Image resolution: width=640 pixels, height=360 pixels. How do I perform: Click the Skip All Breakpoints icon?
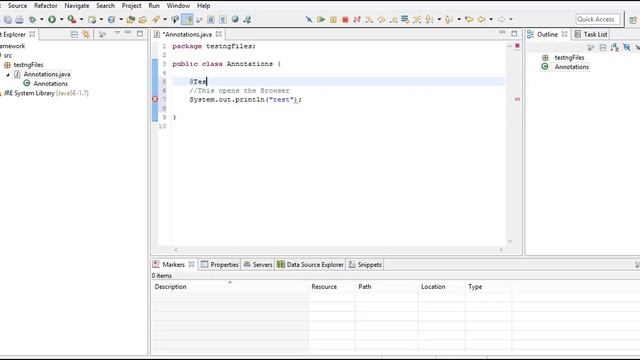click(x=309, y=19)
